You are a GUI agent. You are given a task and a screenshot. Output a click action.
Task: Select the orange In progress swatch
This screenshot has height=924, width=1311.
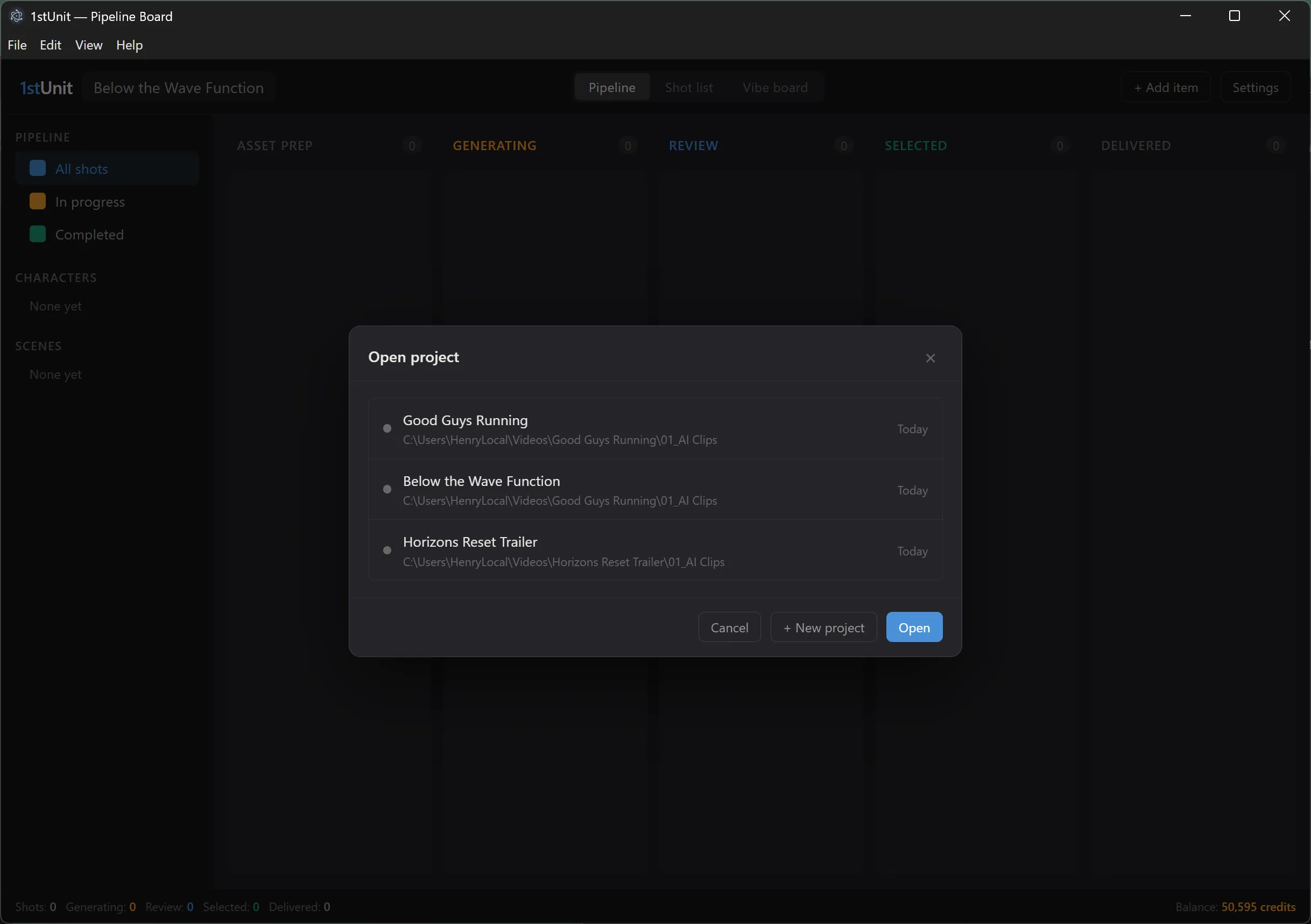(x=38, y=202)
